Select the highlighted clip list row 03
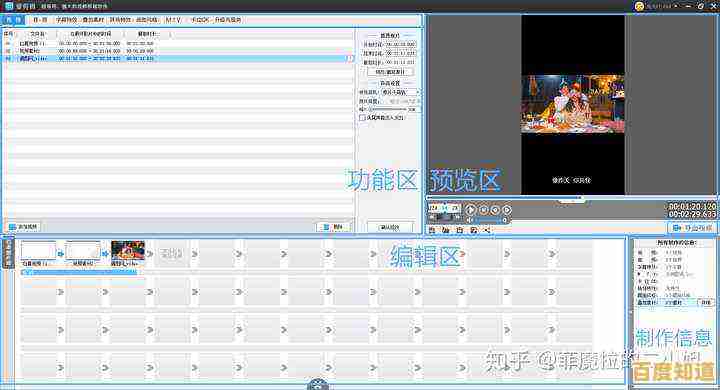720x390 pixels. 178,59
